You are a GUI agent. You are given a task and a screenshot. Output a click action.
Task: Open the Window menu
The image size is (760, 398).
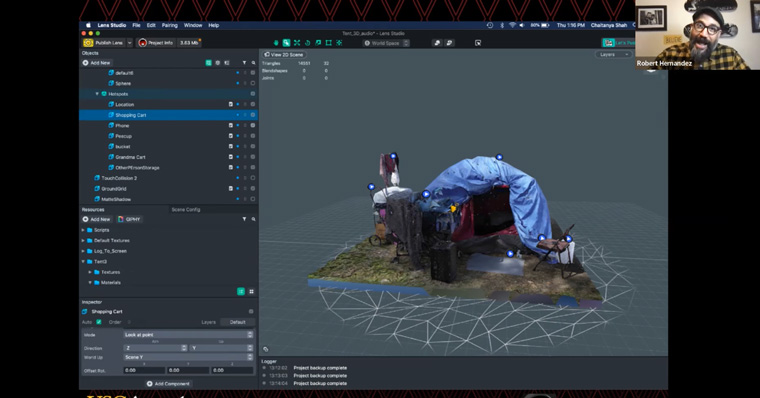coord(193,25)
